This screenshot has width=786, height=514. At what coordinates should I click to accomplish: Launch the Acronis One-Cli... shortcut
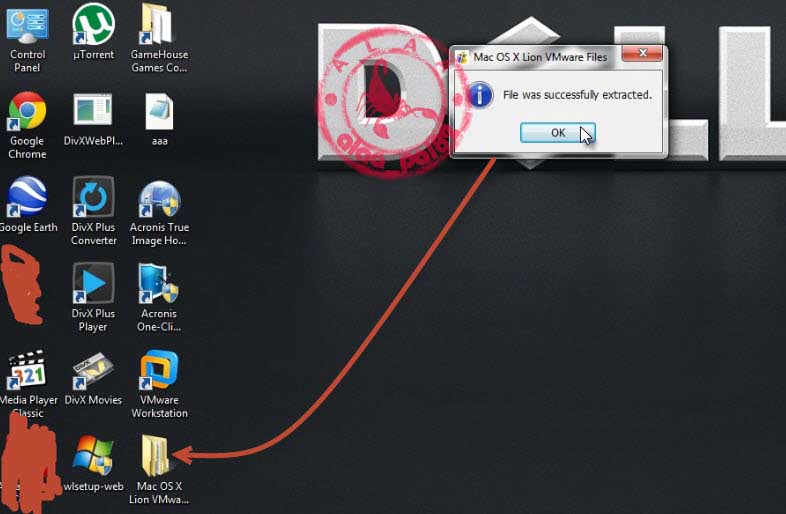pyautogui.click(x=159, y=297)
